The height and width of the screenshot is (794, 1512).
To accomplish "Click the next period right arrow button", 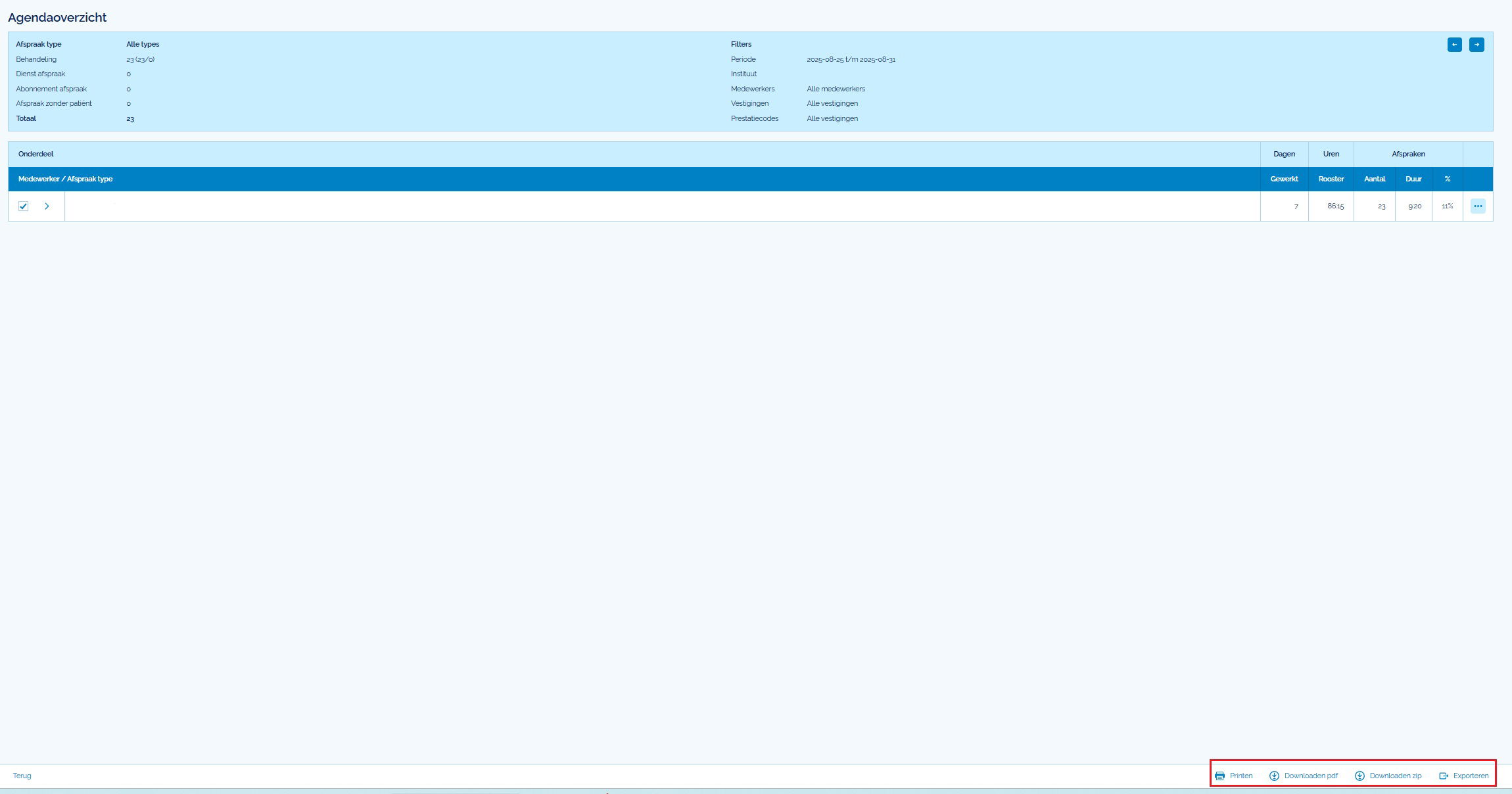I will click(1477, 45).
